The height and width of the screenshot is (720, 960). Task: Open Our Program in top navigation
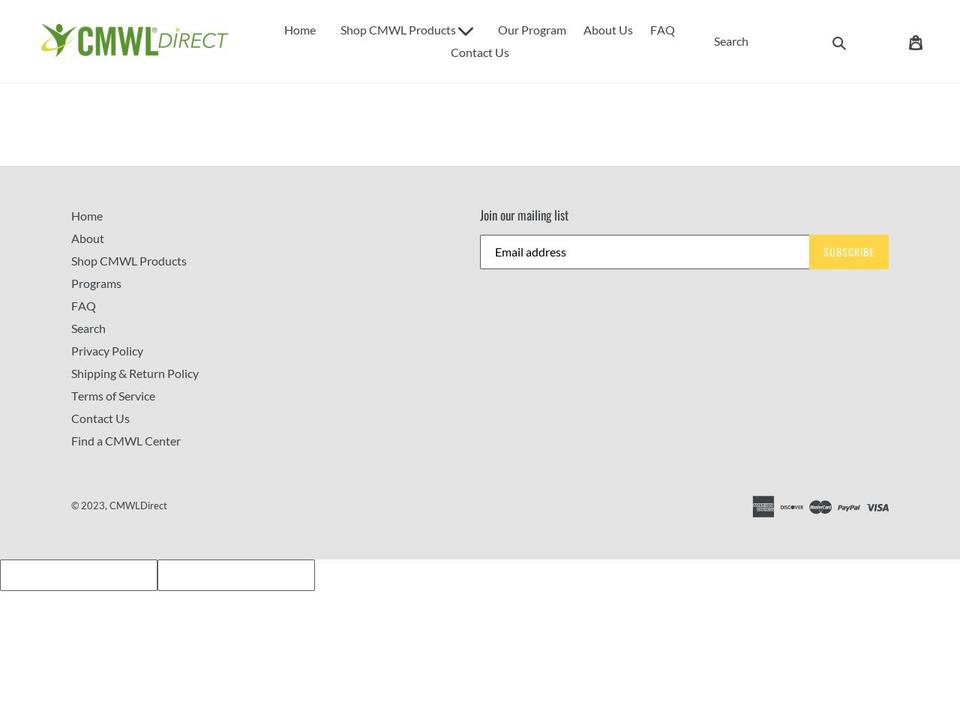pos(532,31)
